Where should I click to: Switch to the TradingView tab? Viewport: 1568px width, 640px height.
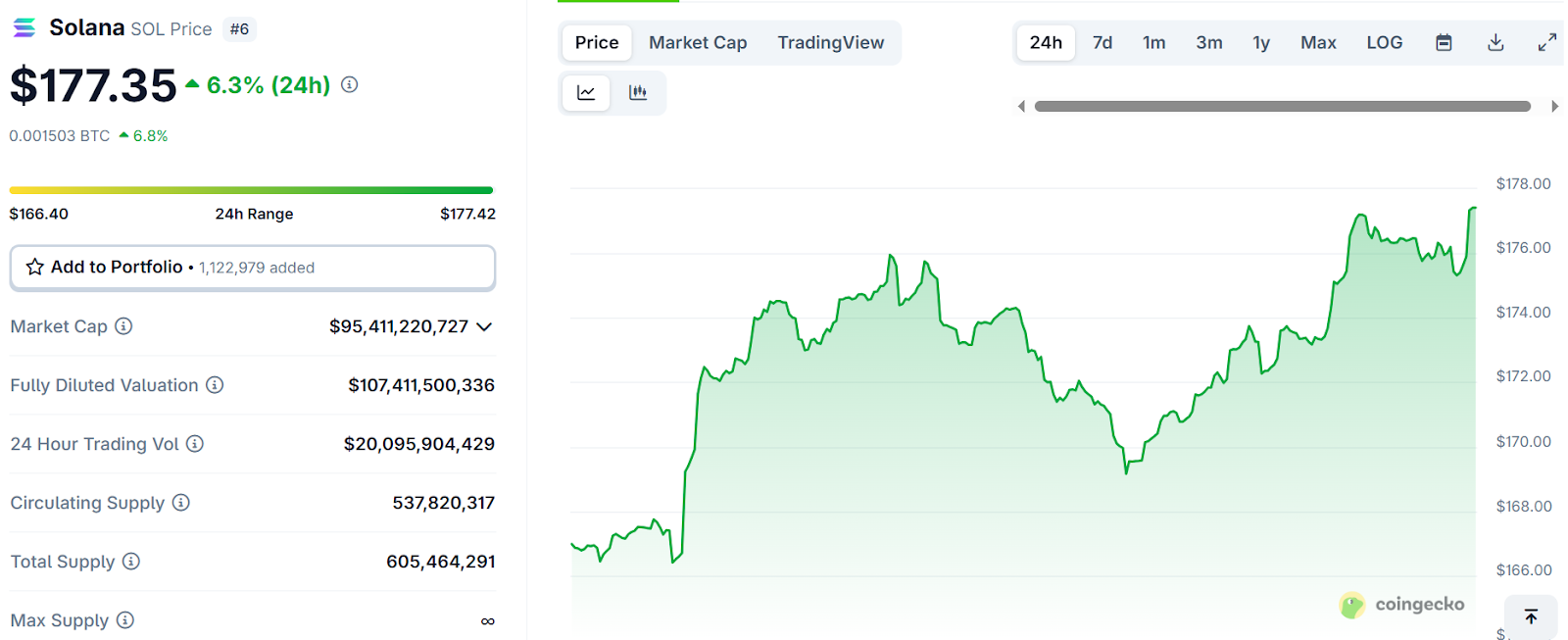pos(831,43)
